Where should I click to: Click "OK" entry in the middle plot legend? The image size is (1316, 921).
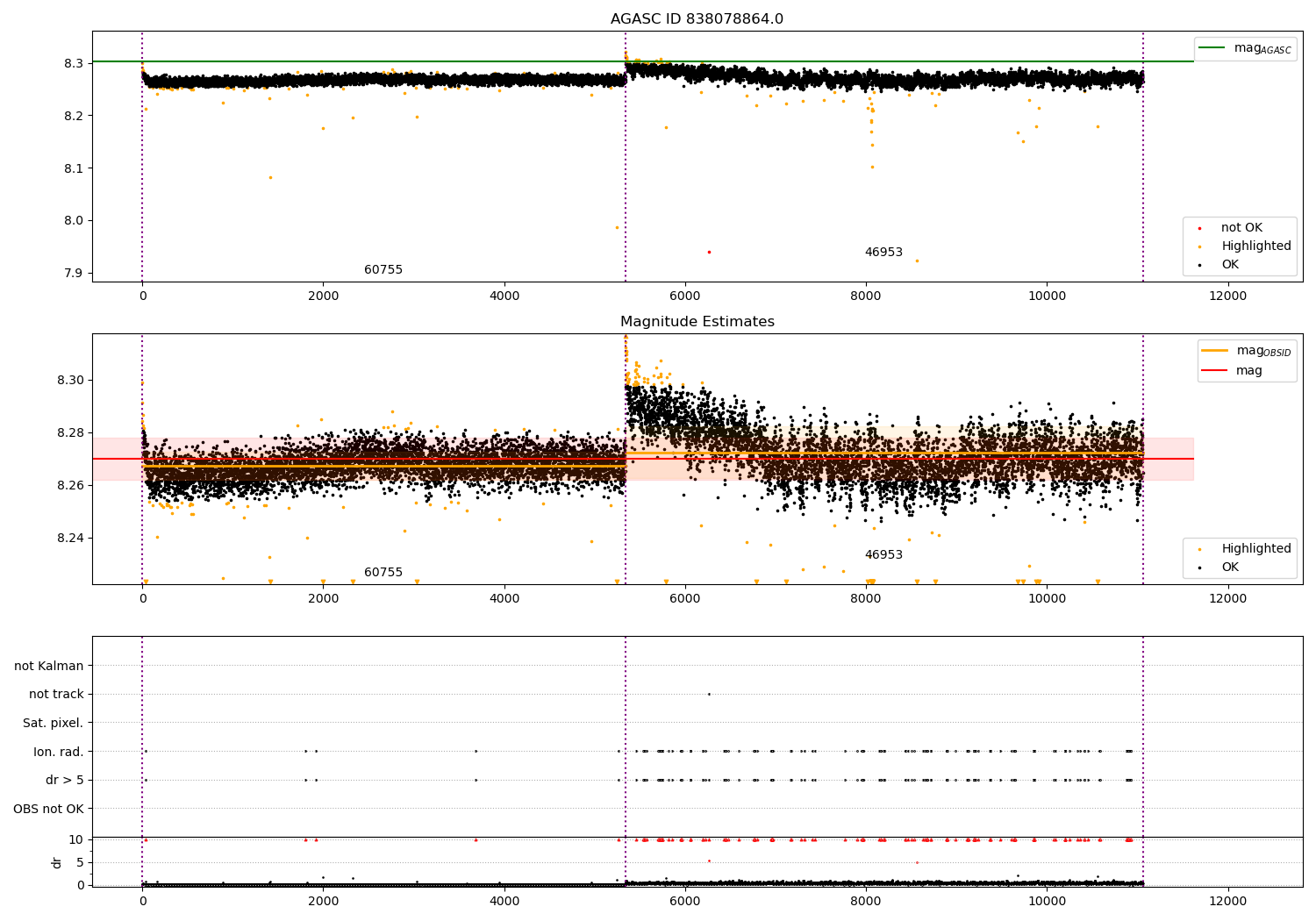(x=1230, y=568)
